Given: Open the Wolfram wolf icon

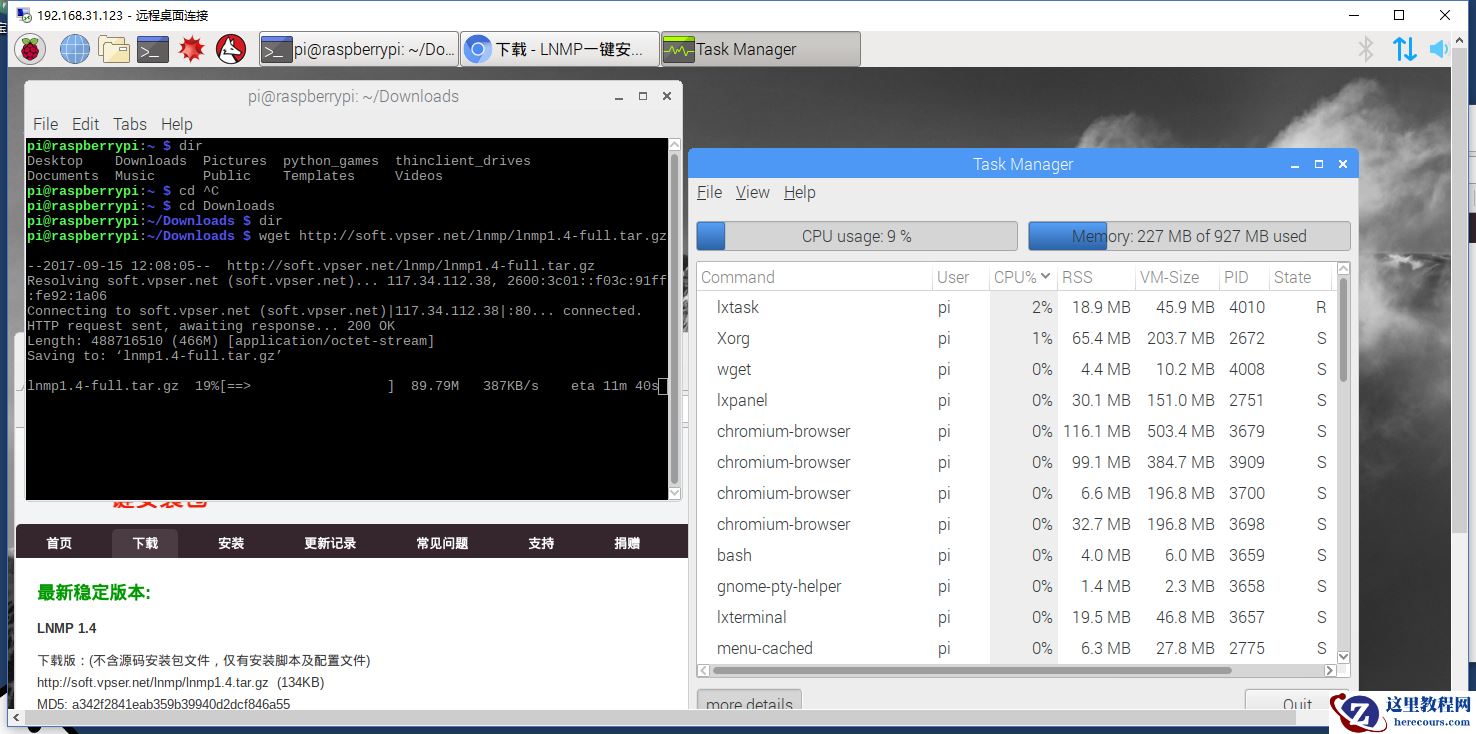Looking at the screenshot, I should click(x=231, y=48).
